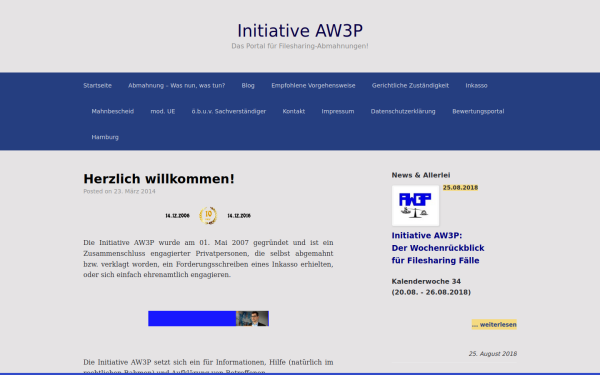Click the 25. August 2018 italic date
The image size is (600, 375).
(492, 354)
